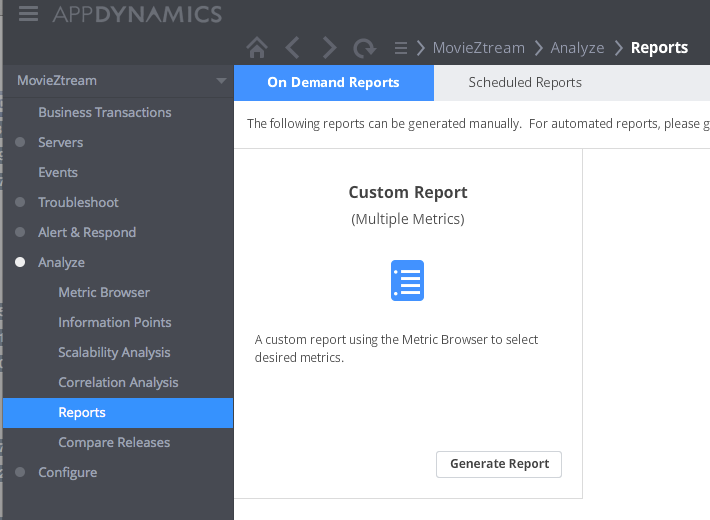
Task: Open the hamburger main menu
Action: [28, 14]
